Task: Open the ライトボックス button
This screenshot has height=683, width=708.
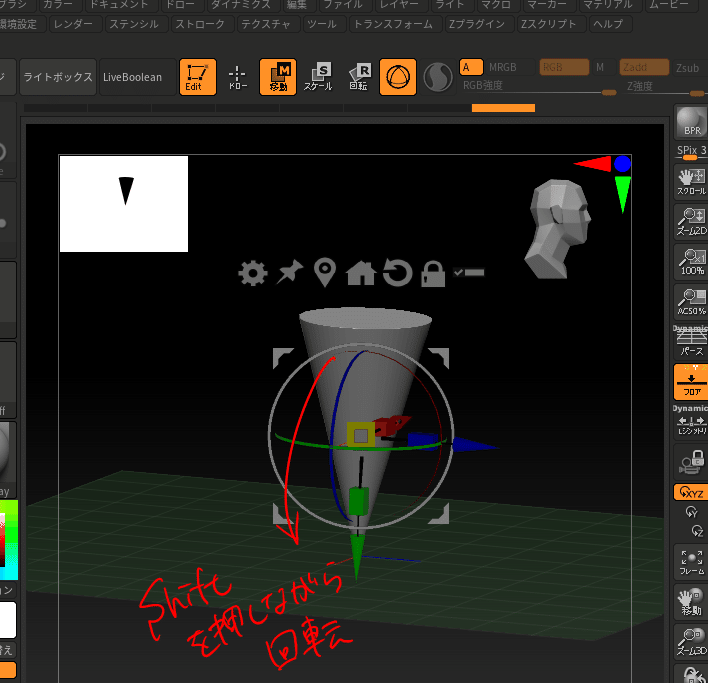Action: [58, 77]
